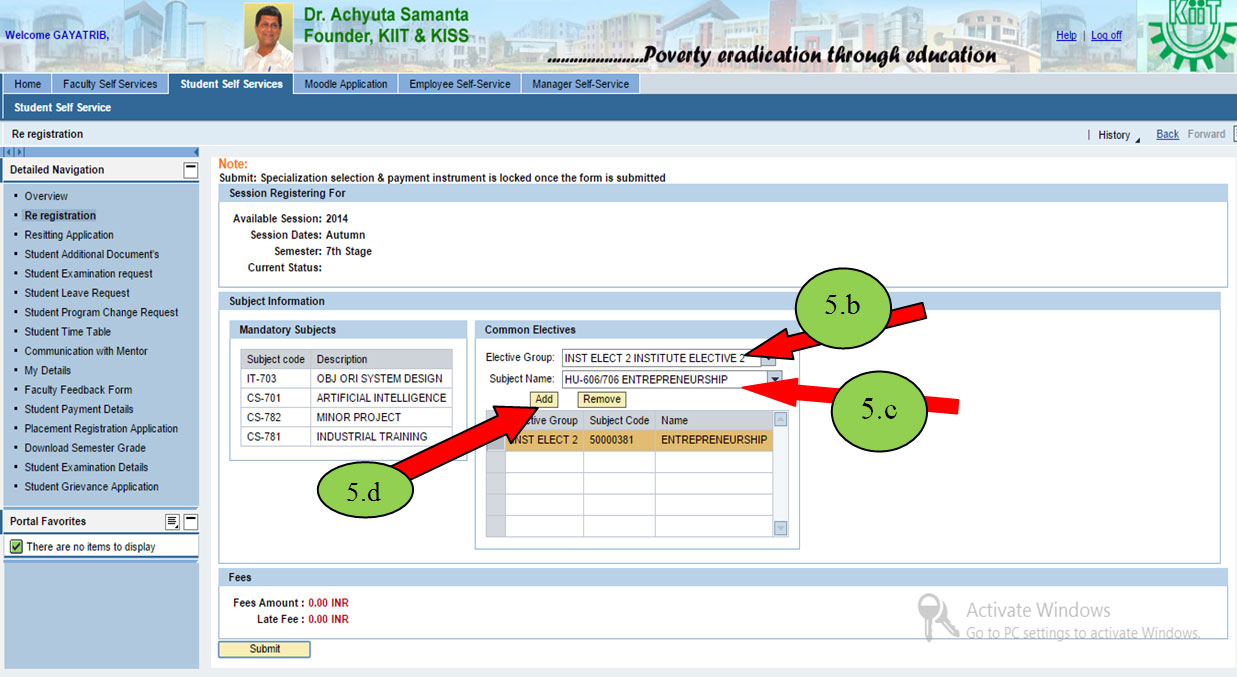Collapse the Detailed Navigation panel

(188, 169)
